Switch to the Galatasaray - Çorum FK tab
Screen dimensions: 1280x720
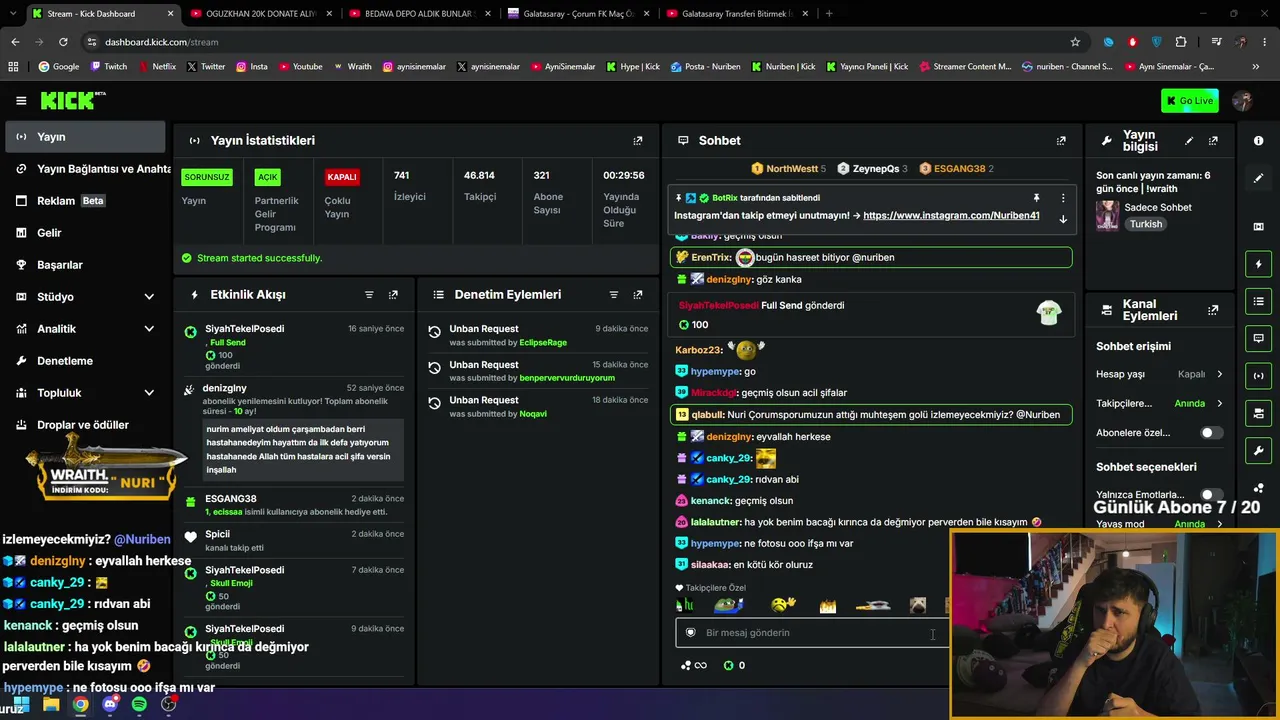coord(578,14)
